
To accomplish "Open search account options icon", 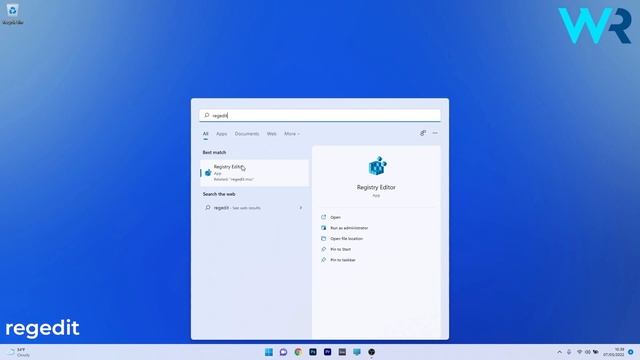I will [423, 133].
